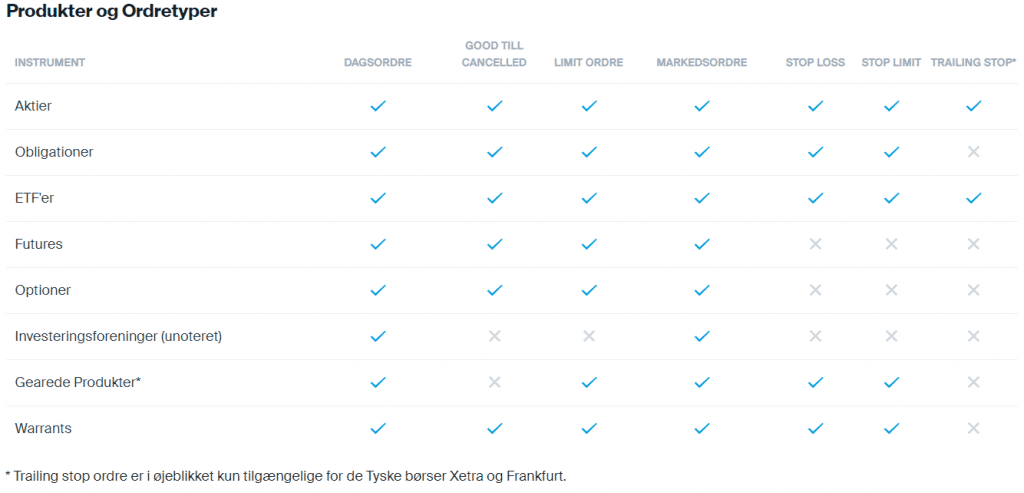
Task: Click the Warrants Stop Limit checkmark
Action: pos(891,428)
